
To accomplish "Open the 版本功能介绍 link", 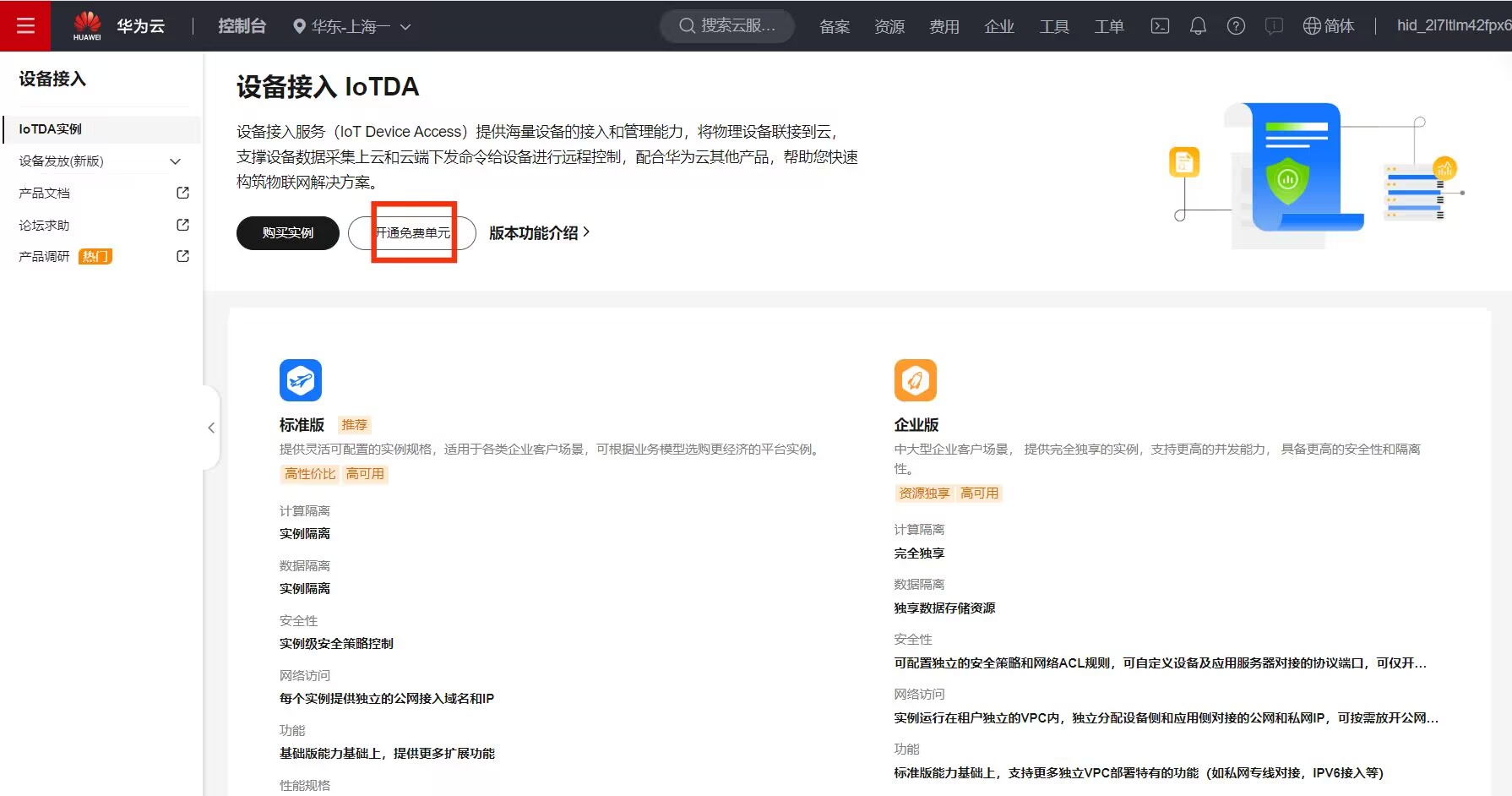I will [x=539, y=232].
